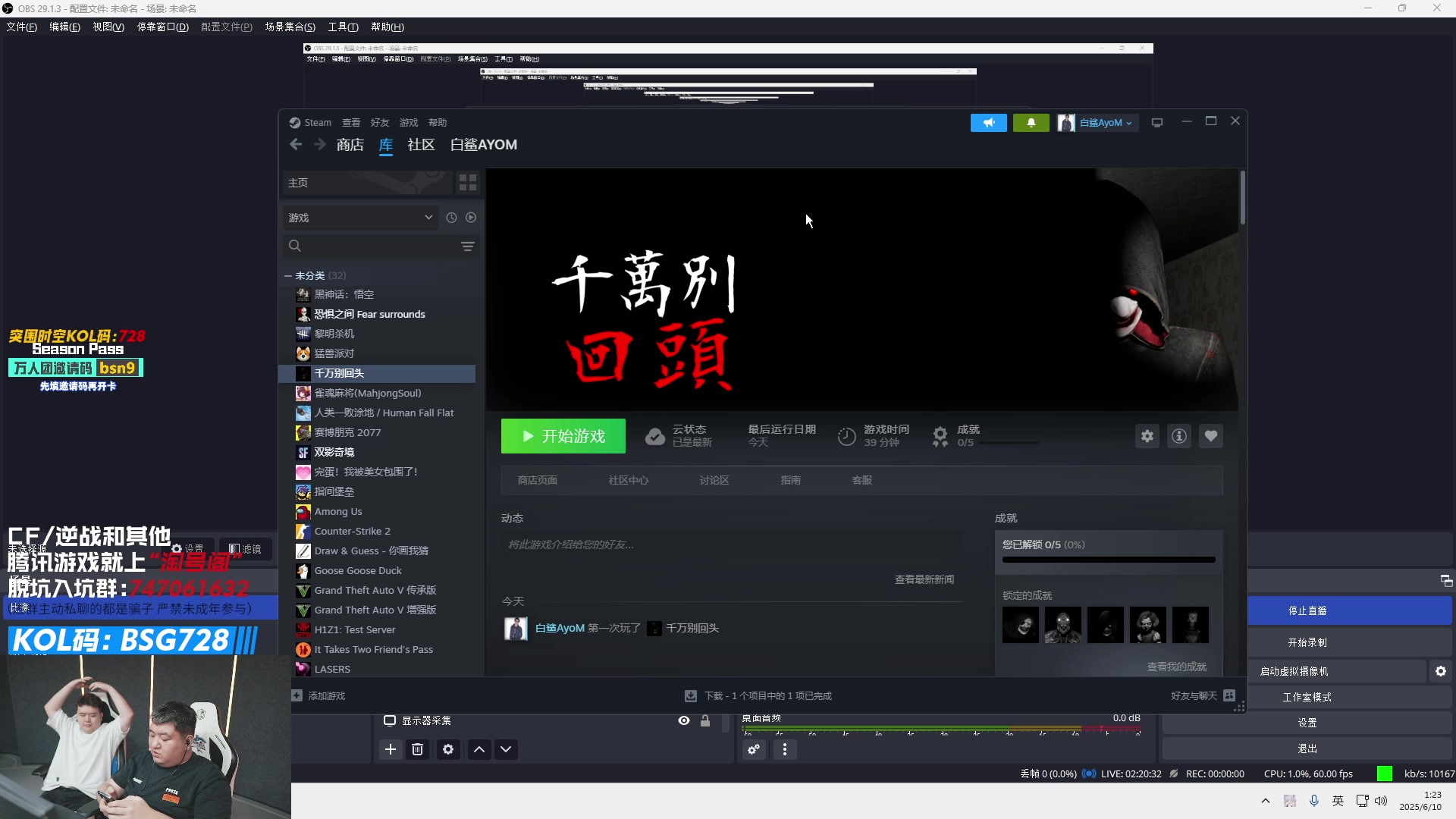This screenshot has height=819, width=1456.
Task: Open audio mixer three-dot menu
Action: [x=785, y=749]
